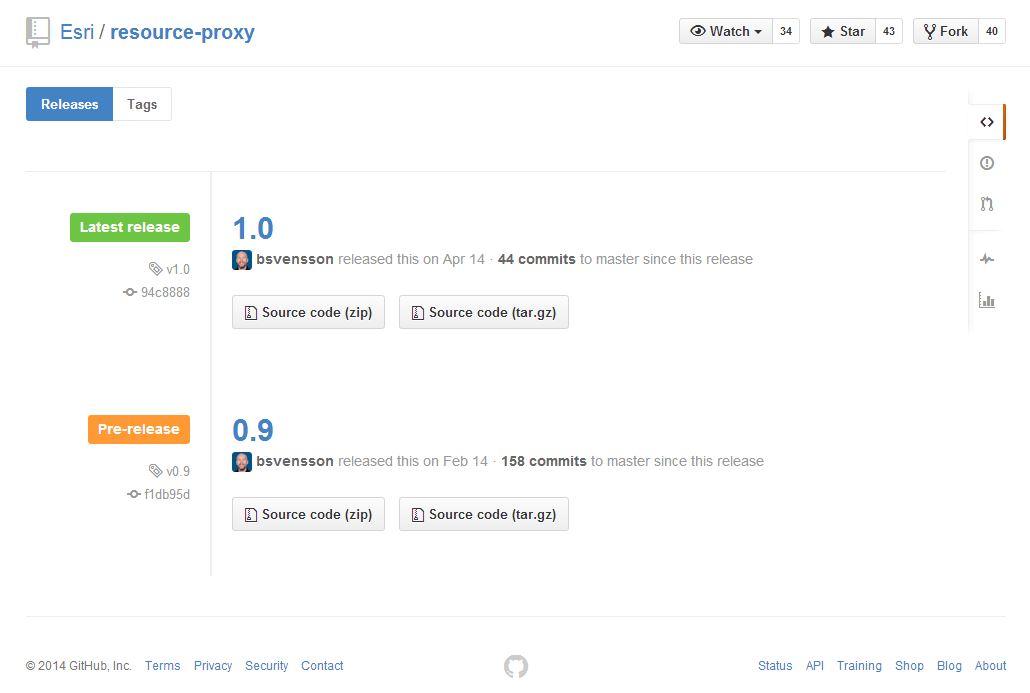Open the v0.9 tag link

tap(178, 471)
